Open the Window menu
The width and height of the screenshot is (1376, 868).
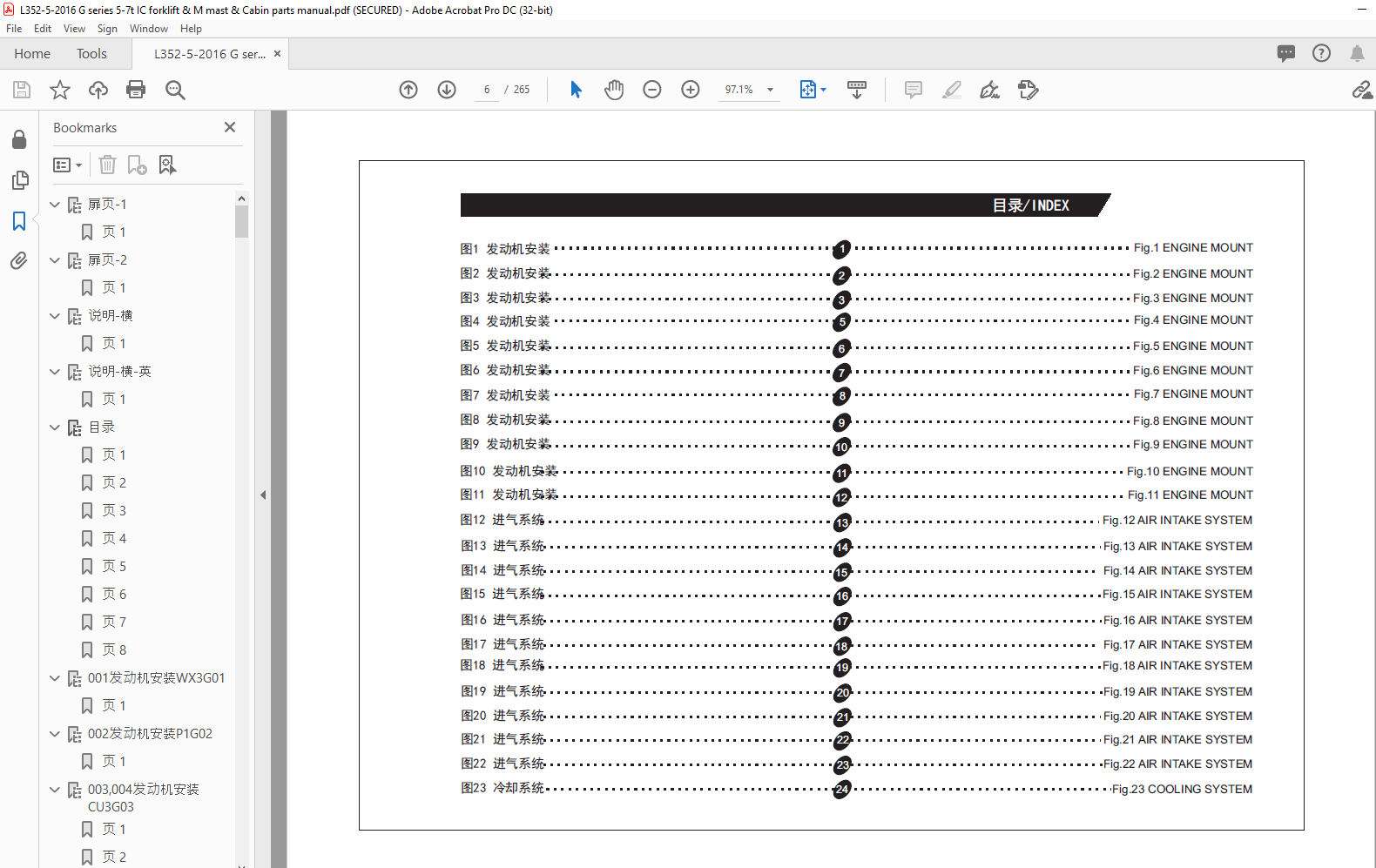149,29
